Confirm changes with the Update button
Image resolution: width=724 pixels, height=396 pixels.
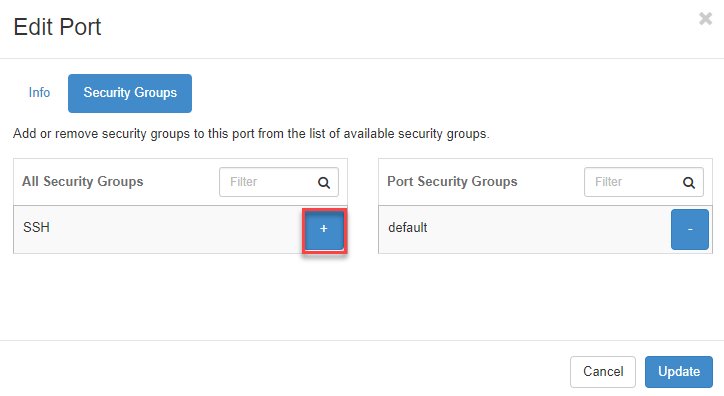coord(679,372)
